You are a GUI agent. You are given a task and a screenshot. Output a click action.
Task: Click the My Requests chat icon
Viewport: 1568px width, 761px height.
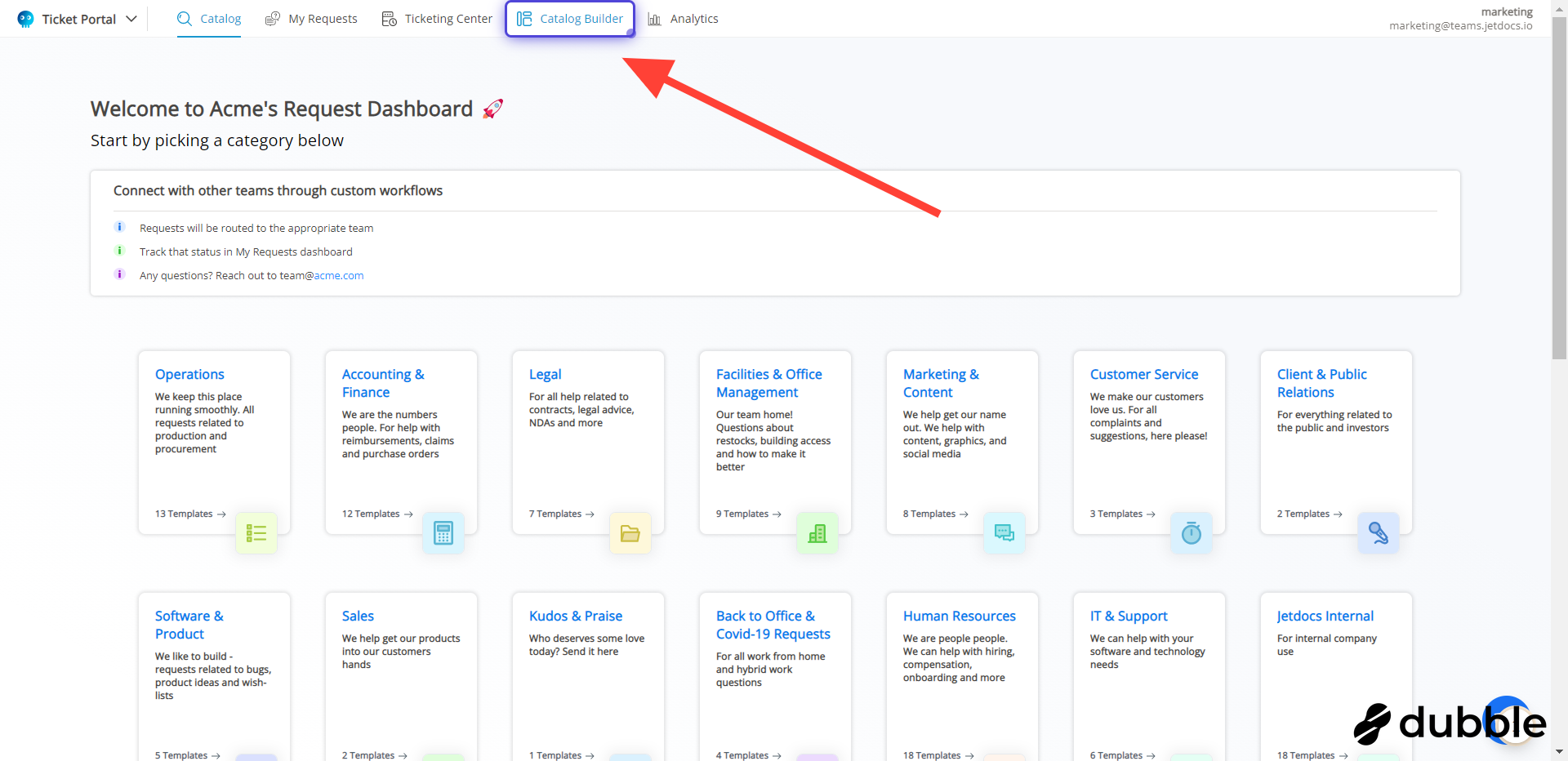click(273, 19)
